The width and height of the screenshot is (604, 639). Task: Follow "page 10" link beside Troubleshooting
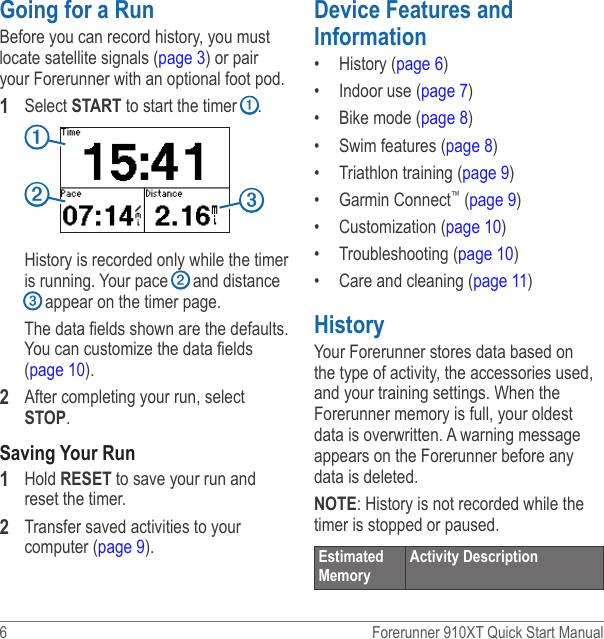pos(485,254)
